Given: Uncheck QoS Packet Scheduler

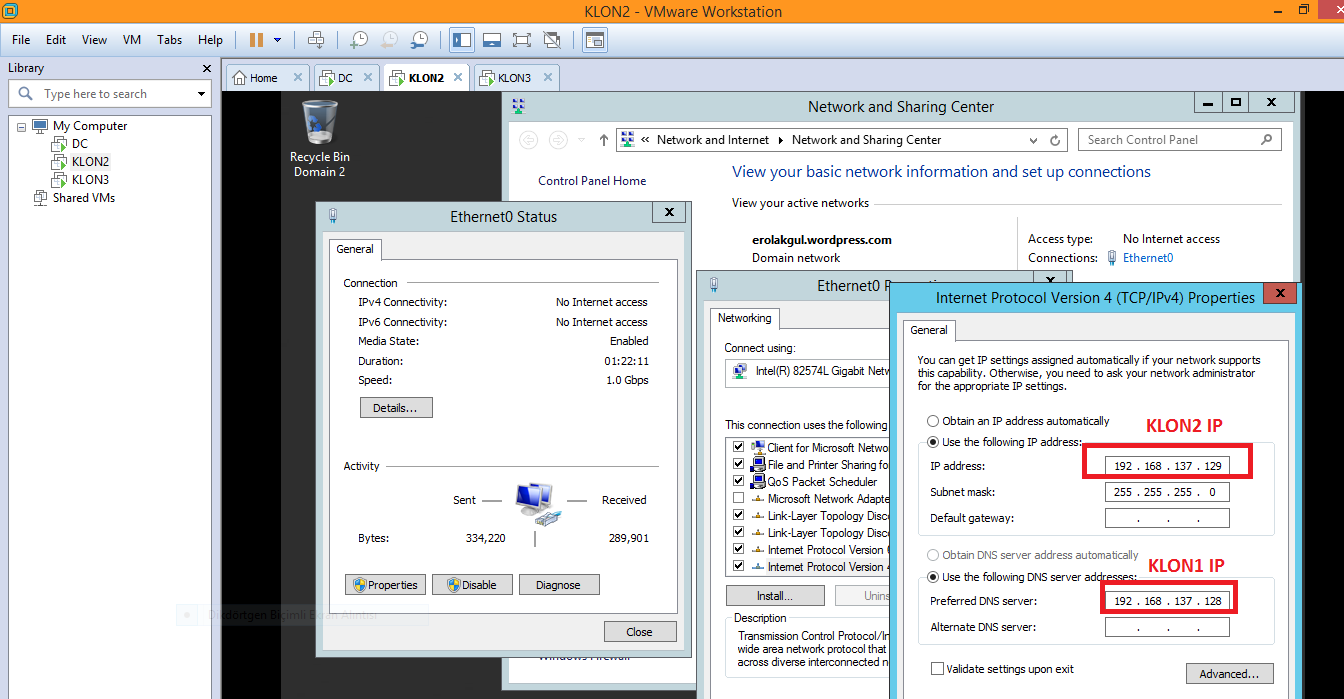Looking at the screenshot, I should click(738, 482).
